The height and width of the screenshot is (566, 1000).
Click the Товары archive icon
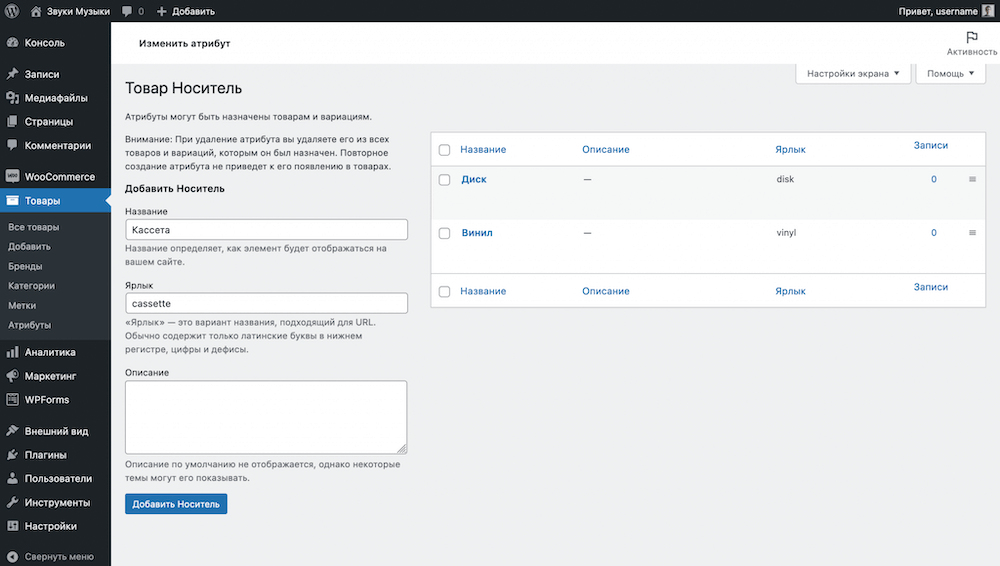tap(12, 200)
